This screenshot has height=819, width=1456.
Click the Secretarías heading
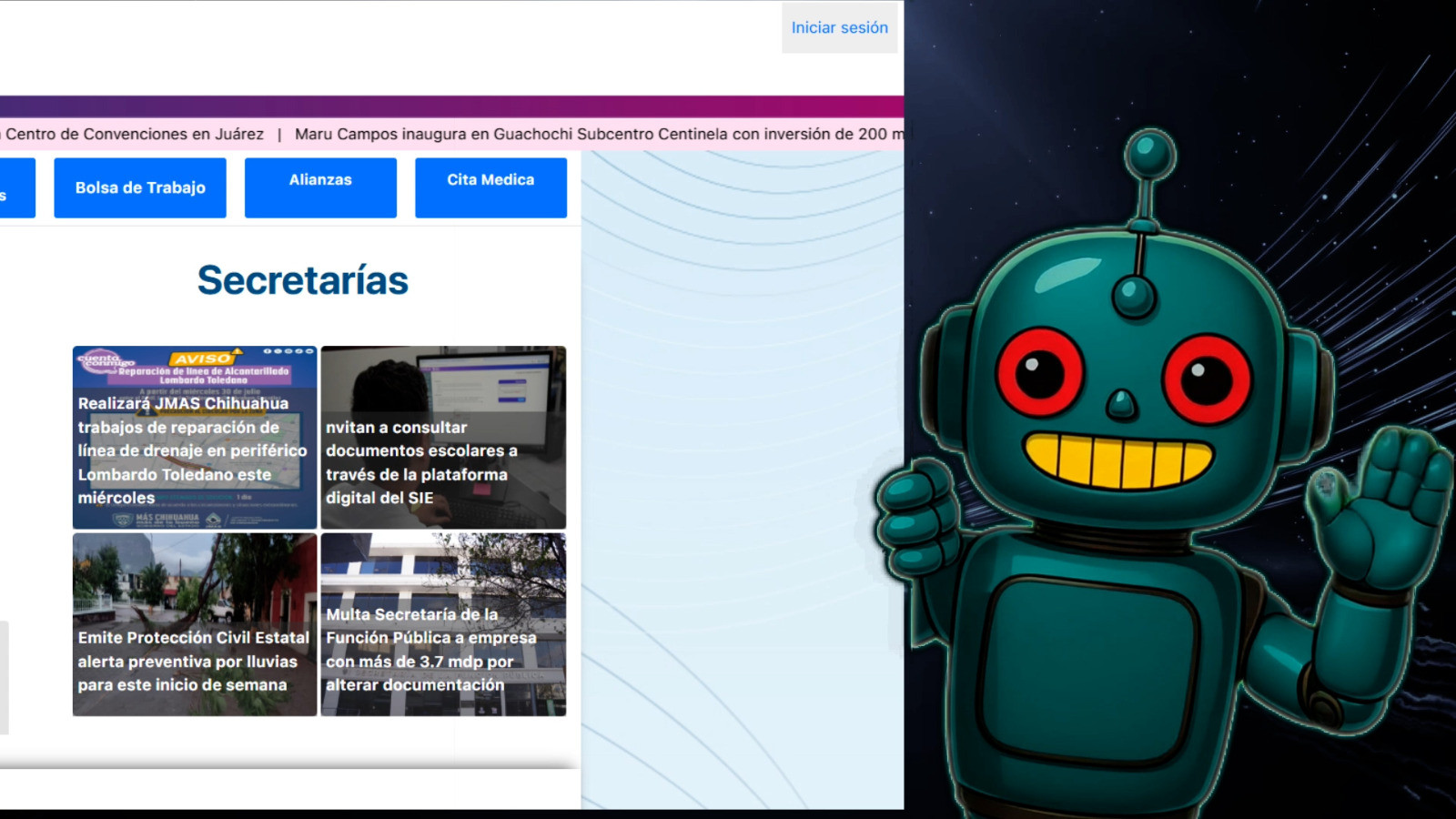tap(302, 280)
